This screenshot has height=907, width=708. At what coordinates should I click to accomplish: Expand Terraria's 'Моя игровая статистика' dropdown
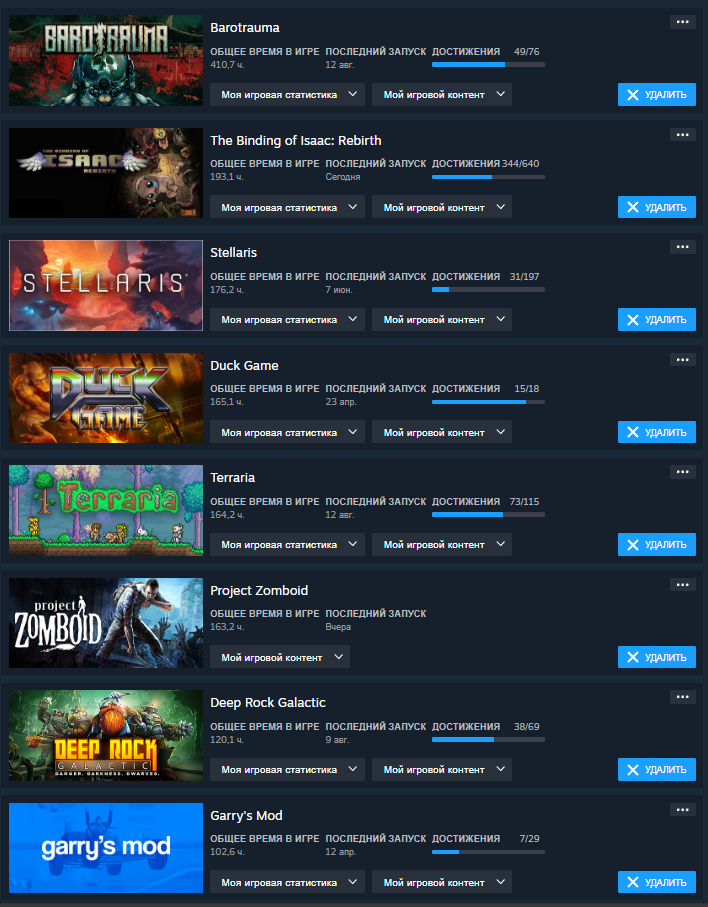[x=287, y=544]
